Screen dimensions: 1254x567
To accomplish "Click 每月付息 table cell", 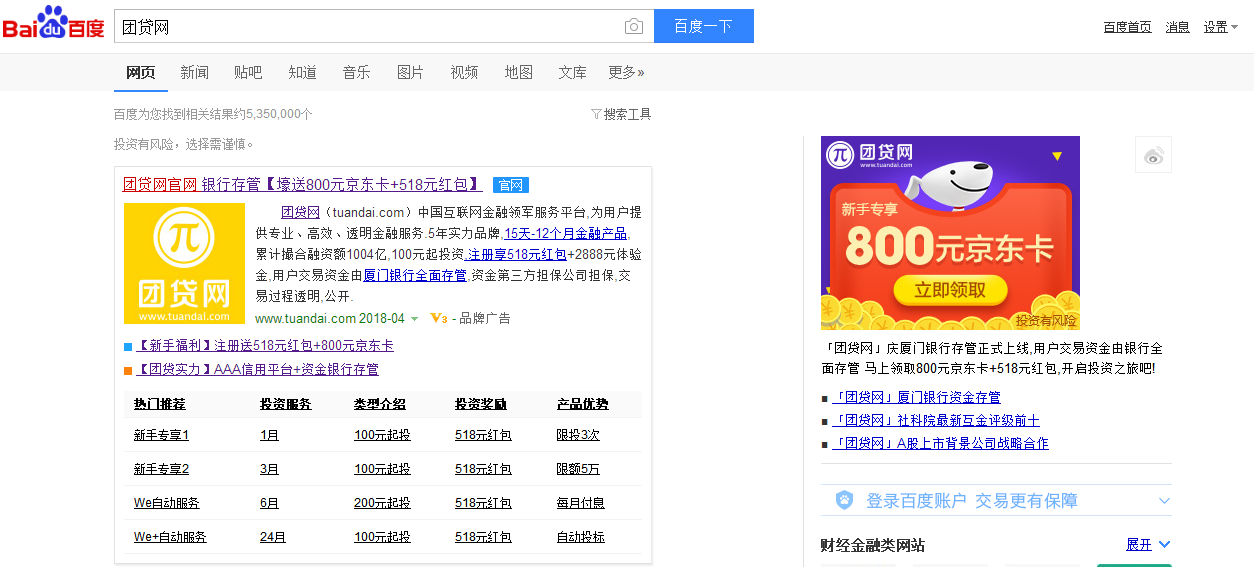I will 581,503.
